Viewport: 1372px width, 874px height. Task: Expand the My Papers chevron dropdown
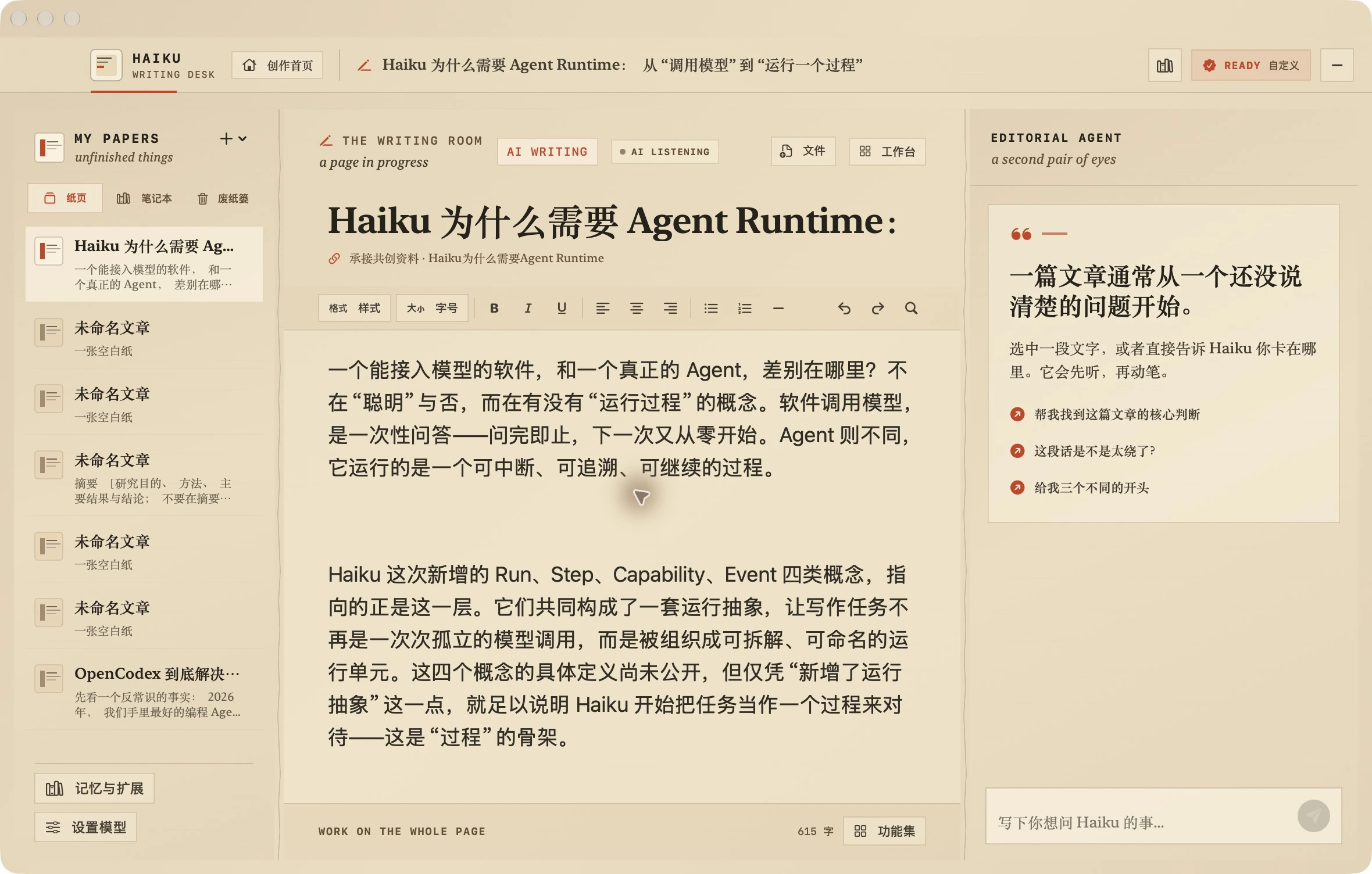tap(243, 138)
